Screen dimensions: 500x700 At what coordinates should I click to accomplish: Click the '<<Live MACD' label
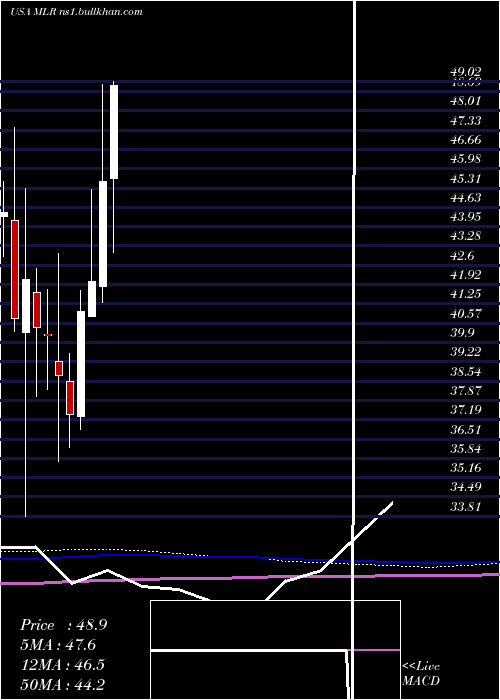click(421, 674)
